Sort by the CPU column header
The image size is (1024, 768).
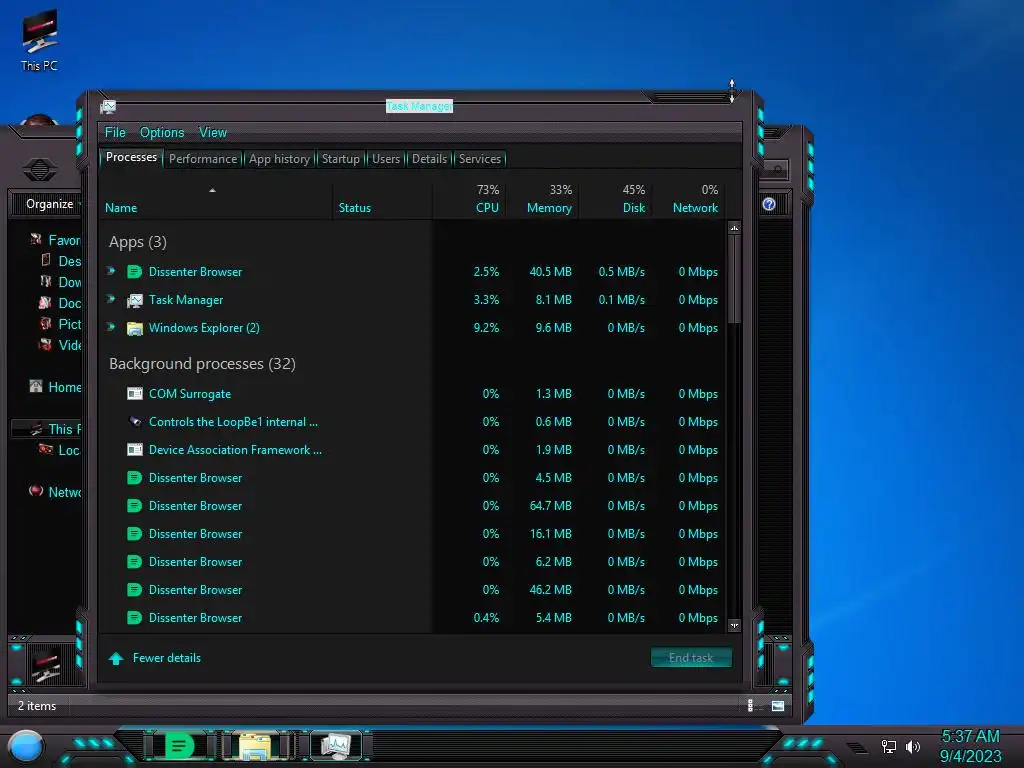(469, 199)
